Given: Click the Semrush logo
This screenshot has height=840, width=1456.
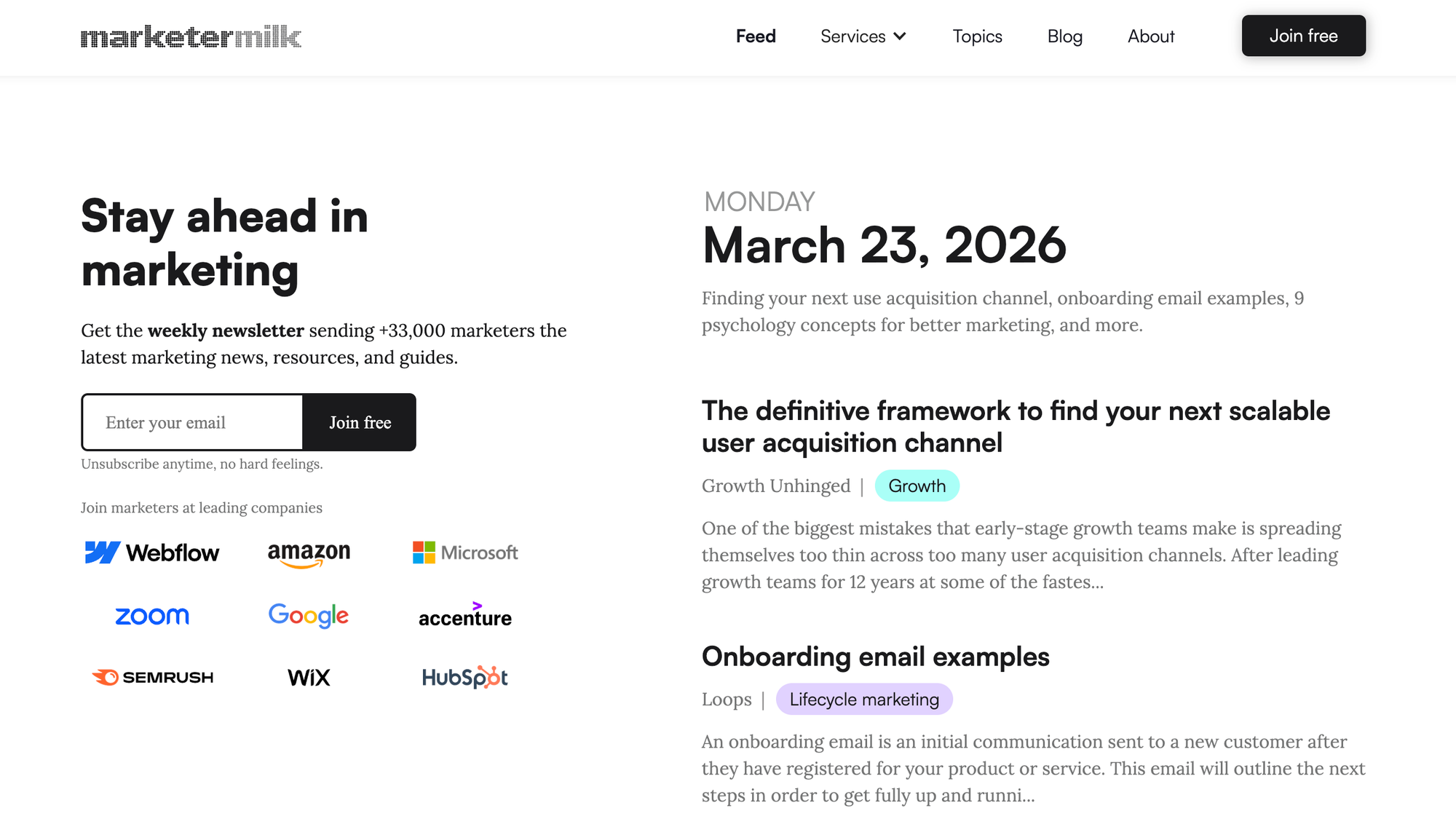Looking at the screenshot, I should [152, 677].
